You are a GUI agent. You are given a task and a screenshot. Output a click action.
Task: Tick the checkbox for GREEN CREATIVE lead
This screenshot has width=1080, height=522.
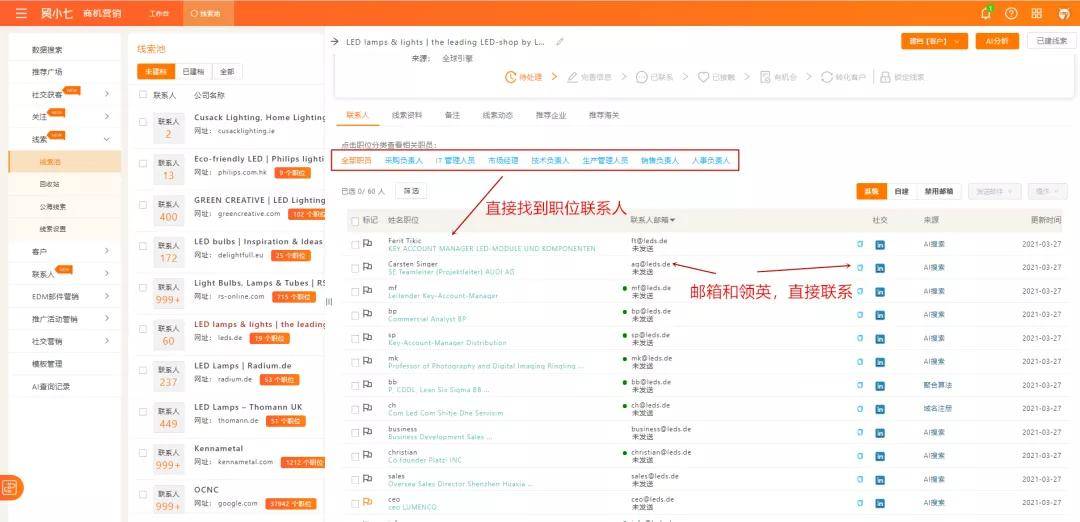(143, 205)
